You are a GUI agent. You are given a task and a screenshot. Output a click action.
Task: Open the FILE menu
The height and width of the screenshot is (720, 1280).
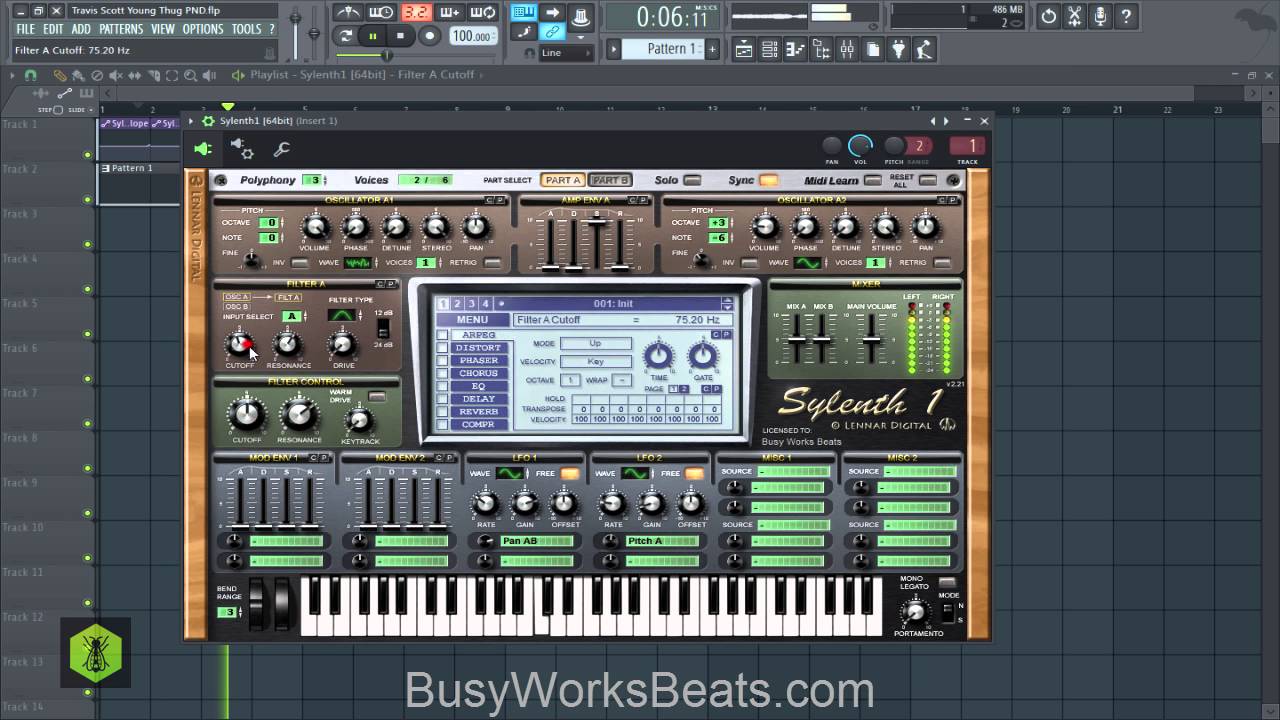pyautogui.click(x=25, y=29)
